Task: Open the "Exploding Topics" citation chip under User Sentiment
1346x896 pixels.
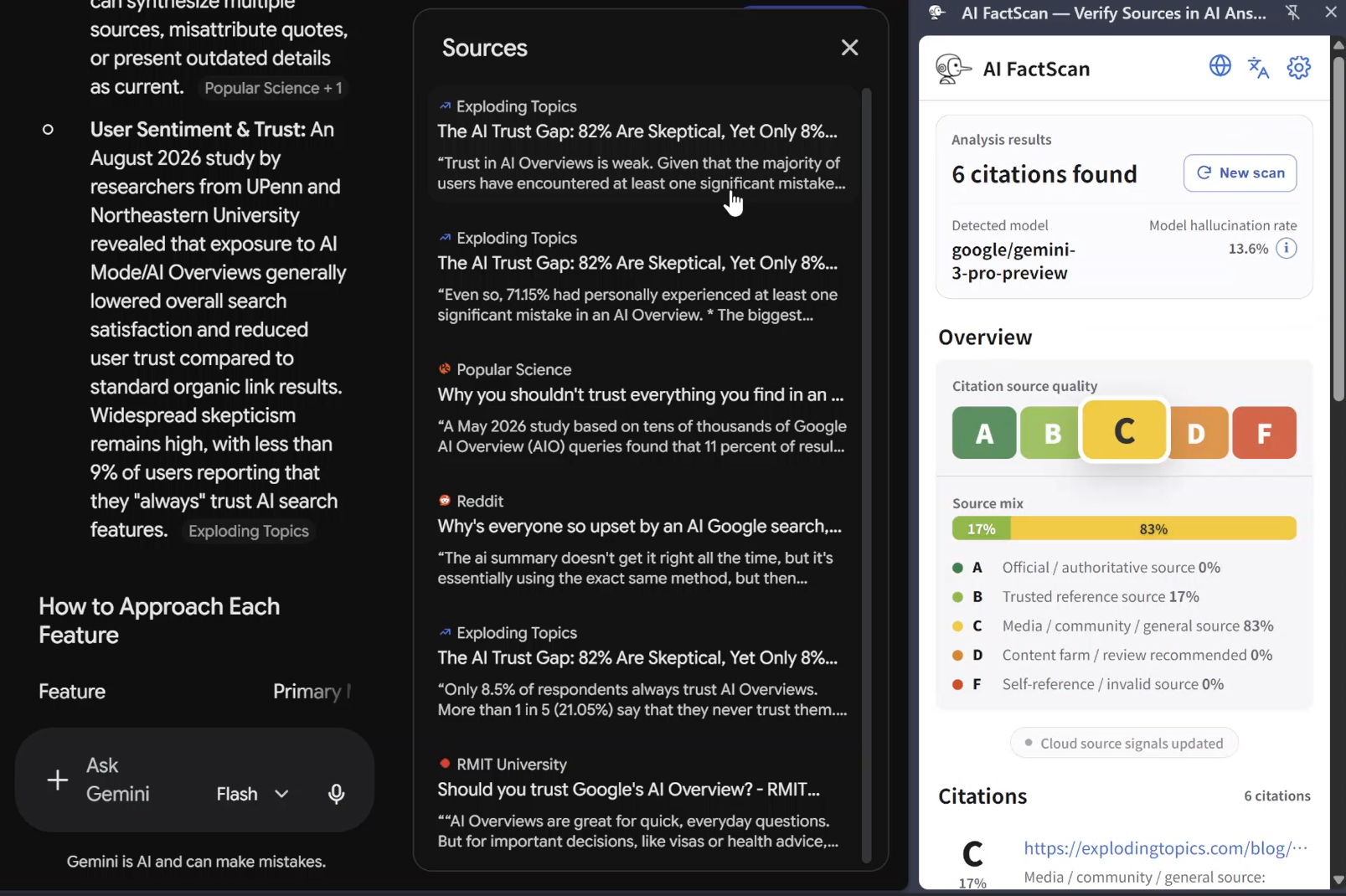Action: pos(248,531)
